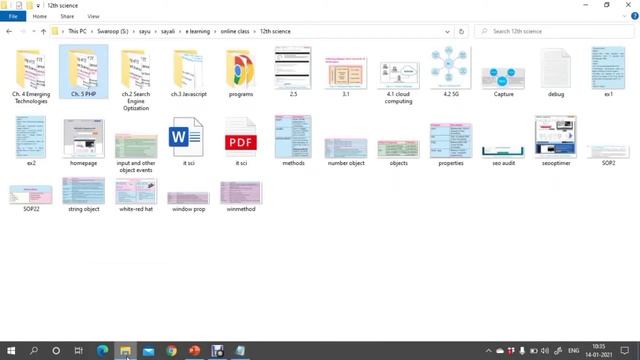Select the objects image file
The height and width of the screenshot is (360, 640).
[x=398, y=153]
